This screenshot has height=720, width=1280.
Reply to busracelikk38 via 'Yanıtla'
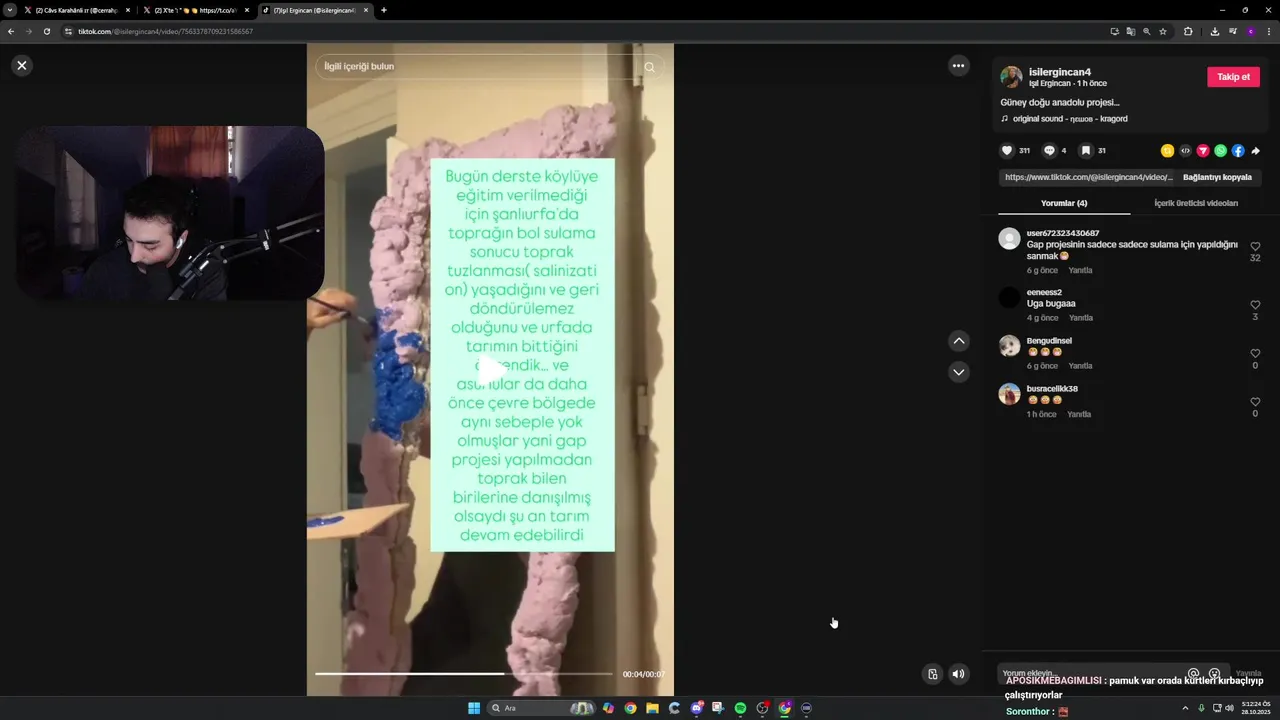tap(1079, 414)
